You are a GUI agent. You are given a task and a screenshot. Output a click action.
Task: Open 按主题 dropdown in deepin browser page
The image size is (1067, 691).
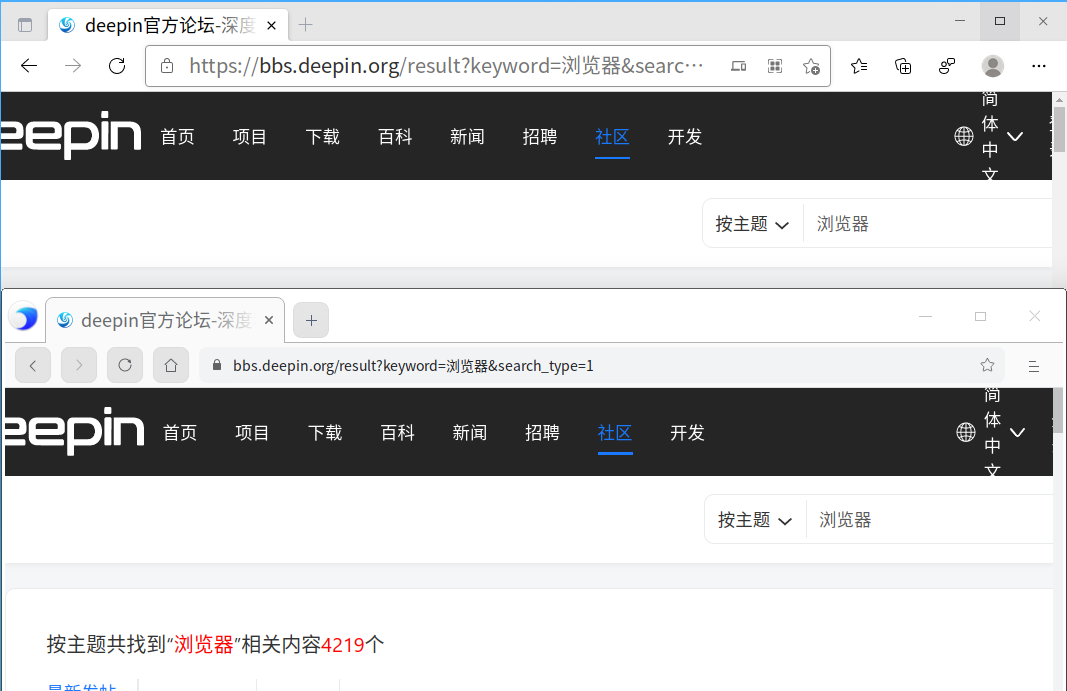coord(755,520)
